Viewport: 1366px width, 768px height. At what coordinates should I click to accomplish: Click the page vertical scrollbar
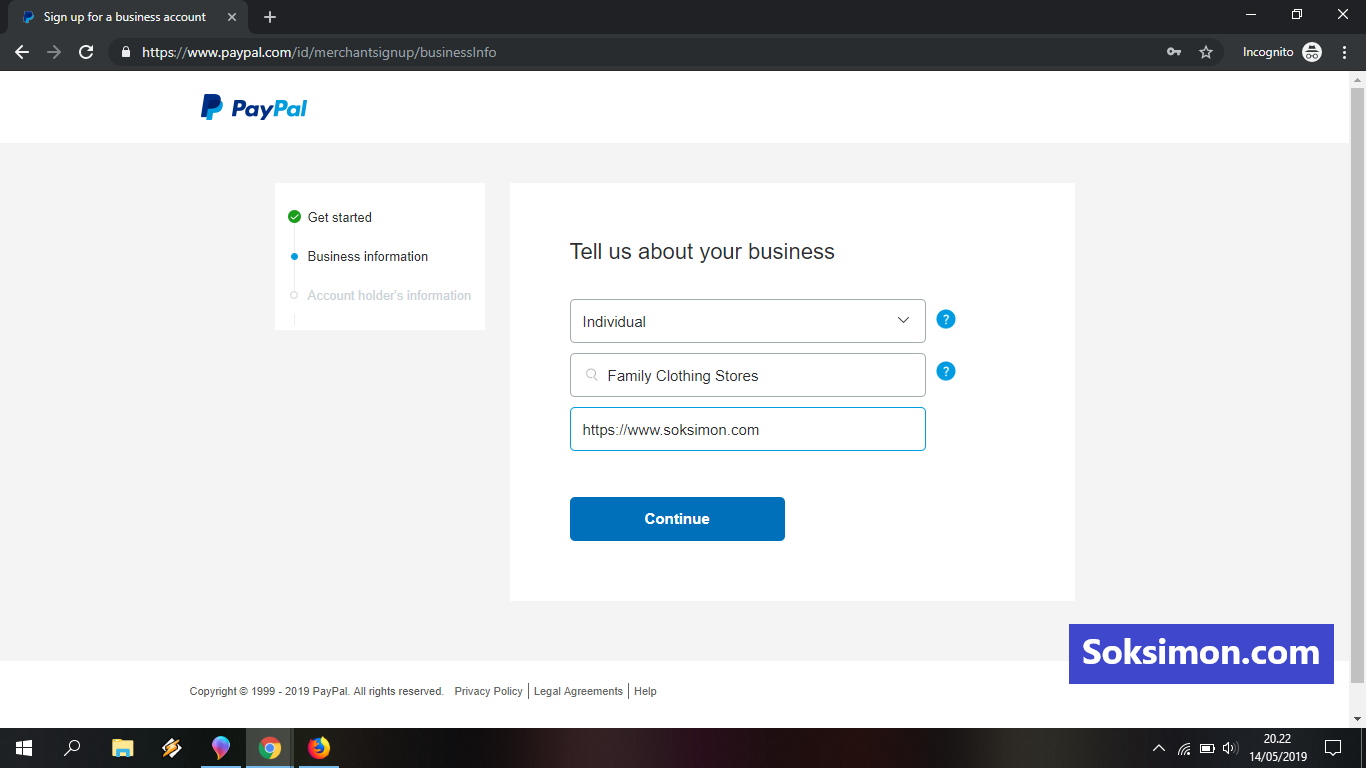pos(1357,385)
